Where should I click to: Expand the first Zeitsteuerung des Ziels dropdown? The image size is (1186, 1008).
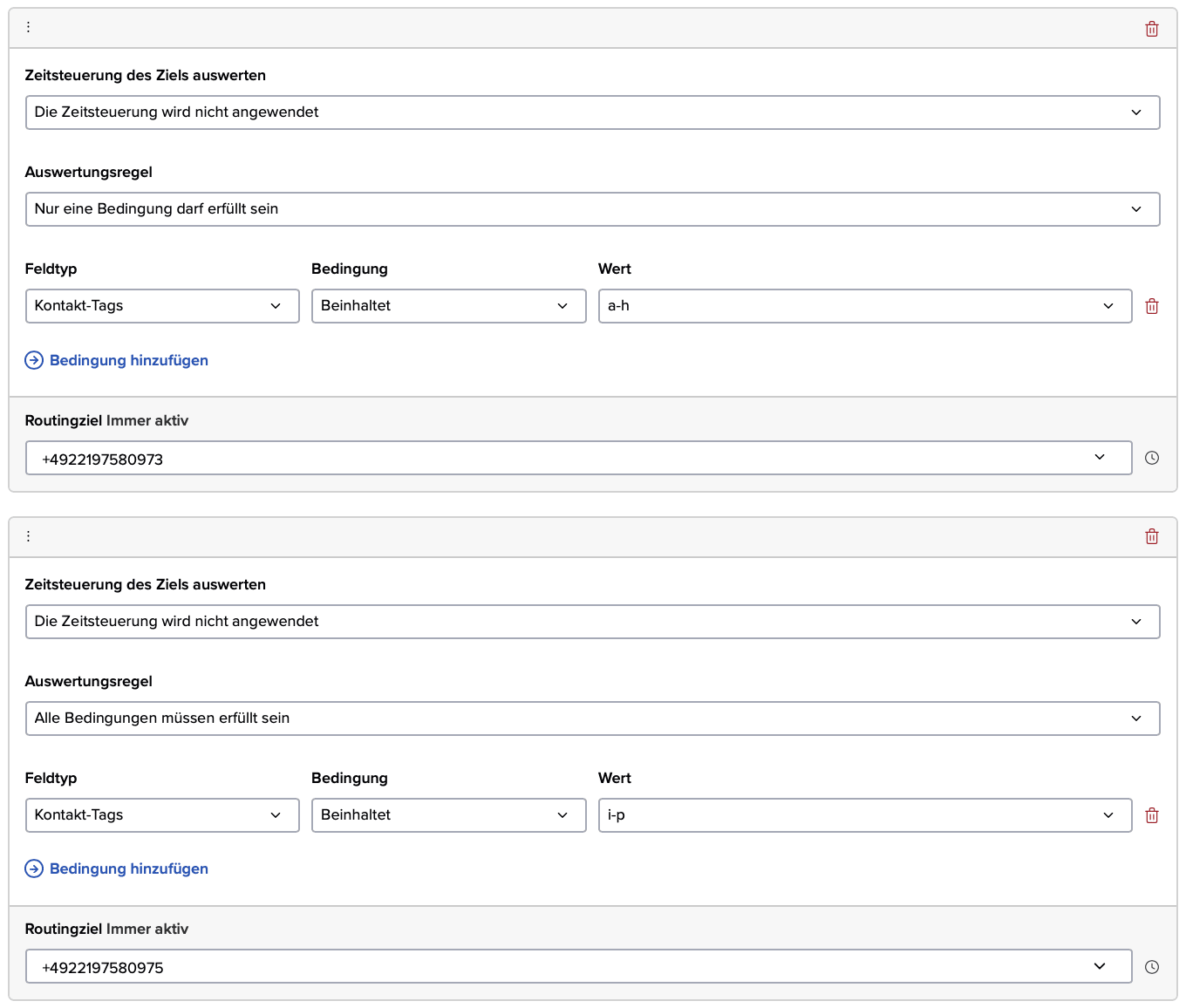click(x=592, y=112)
